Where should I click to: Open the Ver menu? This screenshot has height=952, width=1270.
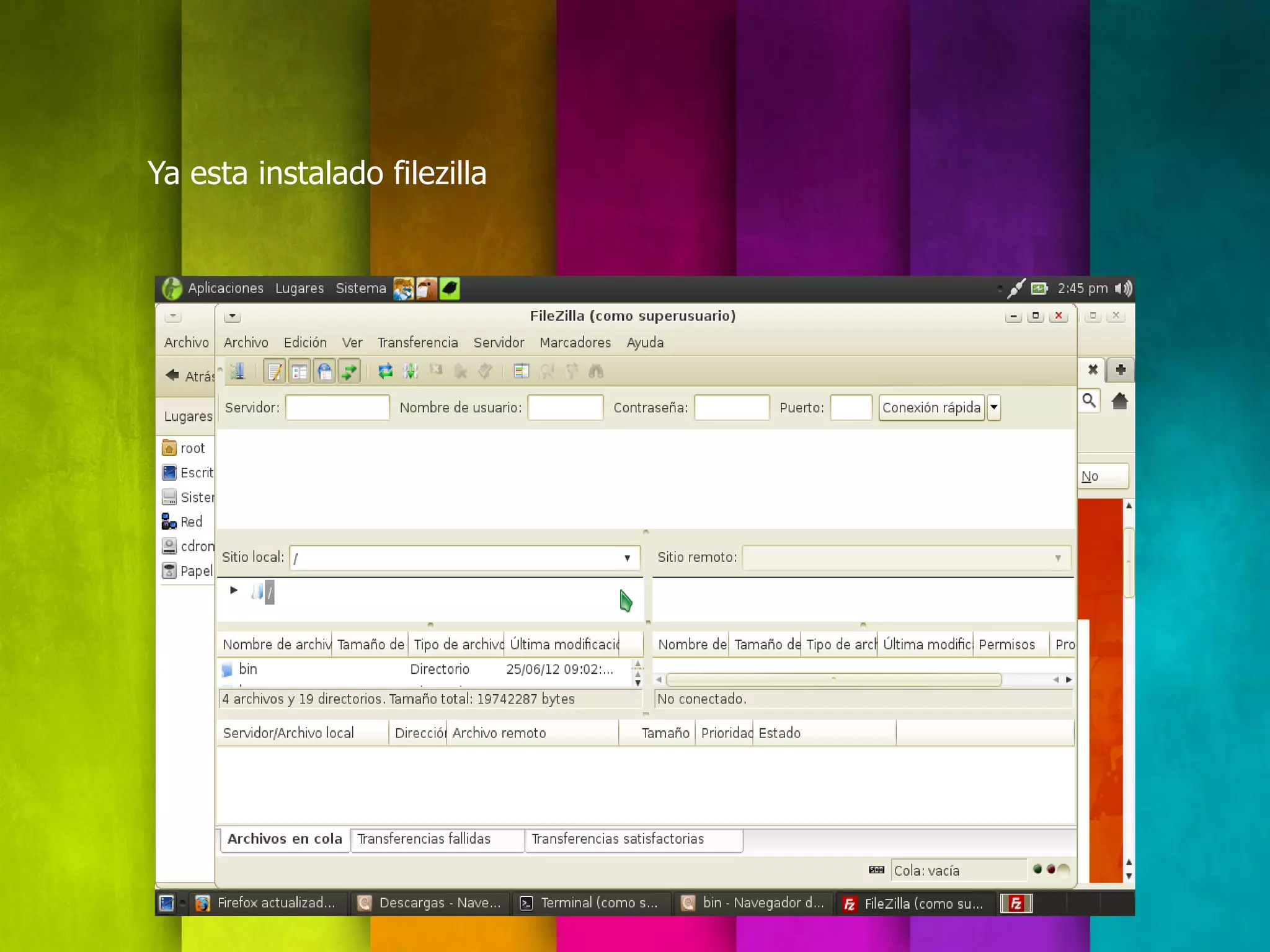point(352,342)
